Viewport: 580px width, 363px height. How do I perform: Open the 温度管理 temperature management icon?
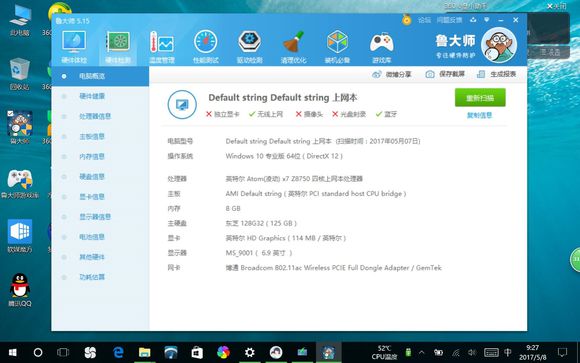pos(162,47)
